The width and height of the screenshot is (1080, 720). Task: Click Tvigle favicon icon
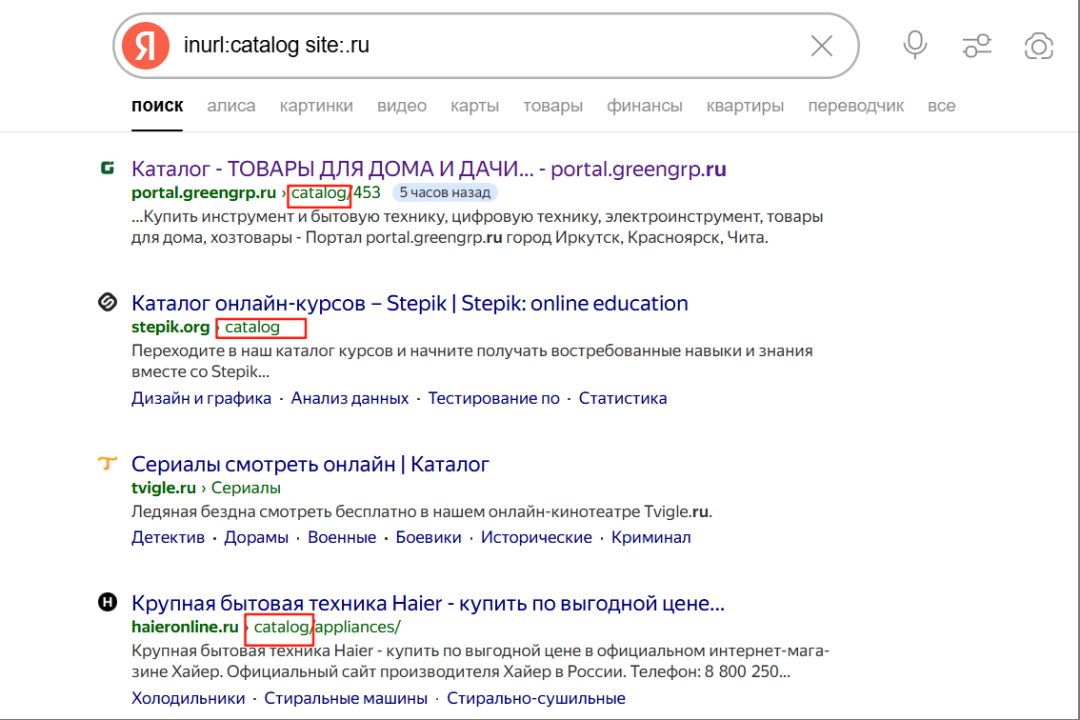(107, 463)
